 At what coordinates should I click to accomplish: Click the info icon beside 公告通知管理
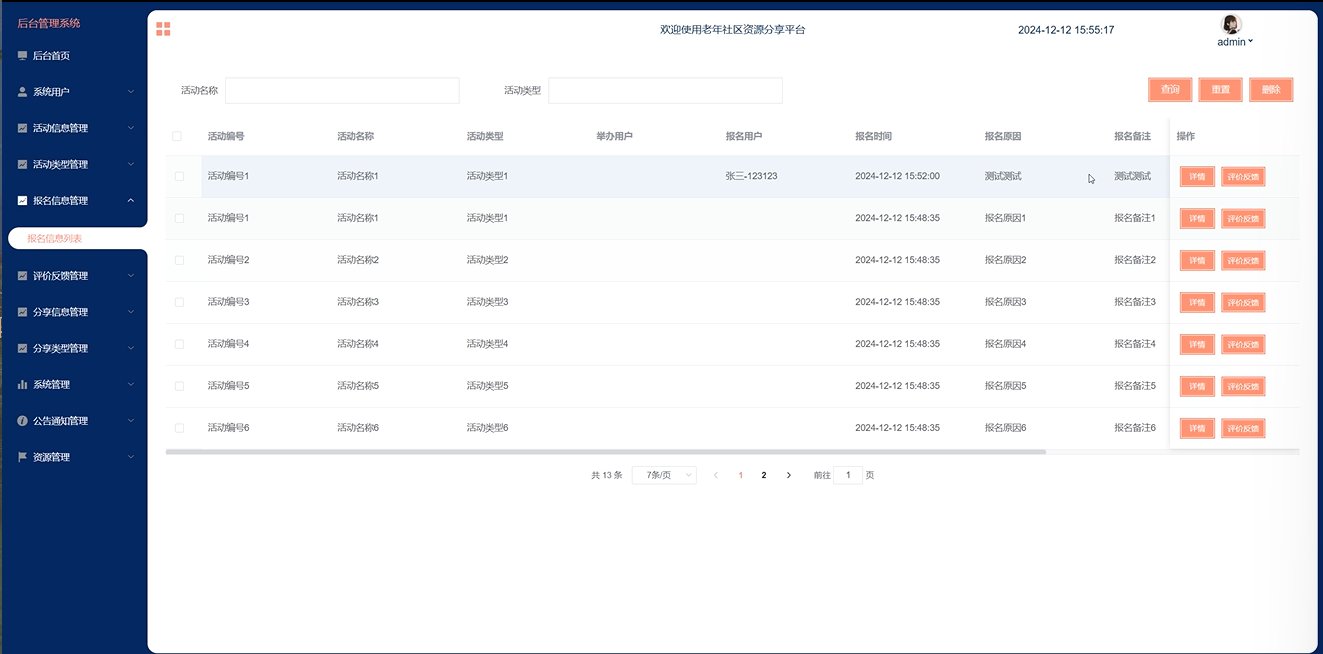point(22,421)
